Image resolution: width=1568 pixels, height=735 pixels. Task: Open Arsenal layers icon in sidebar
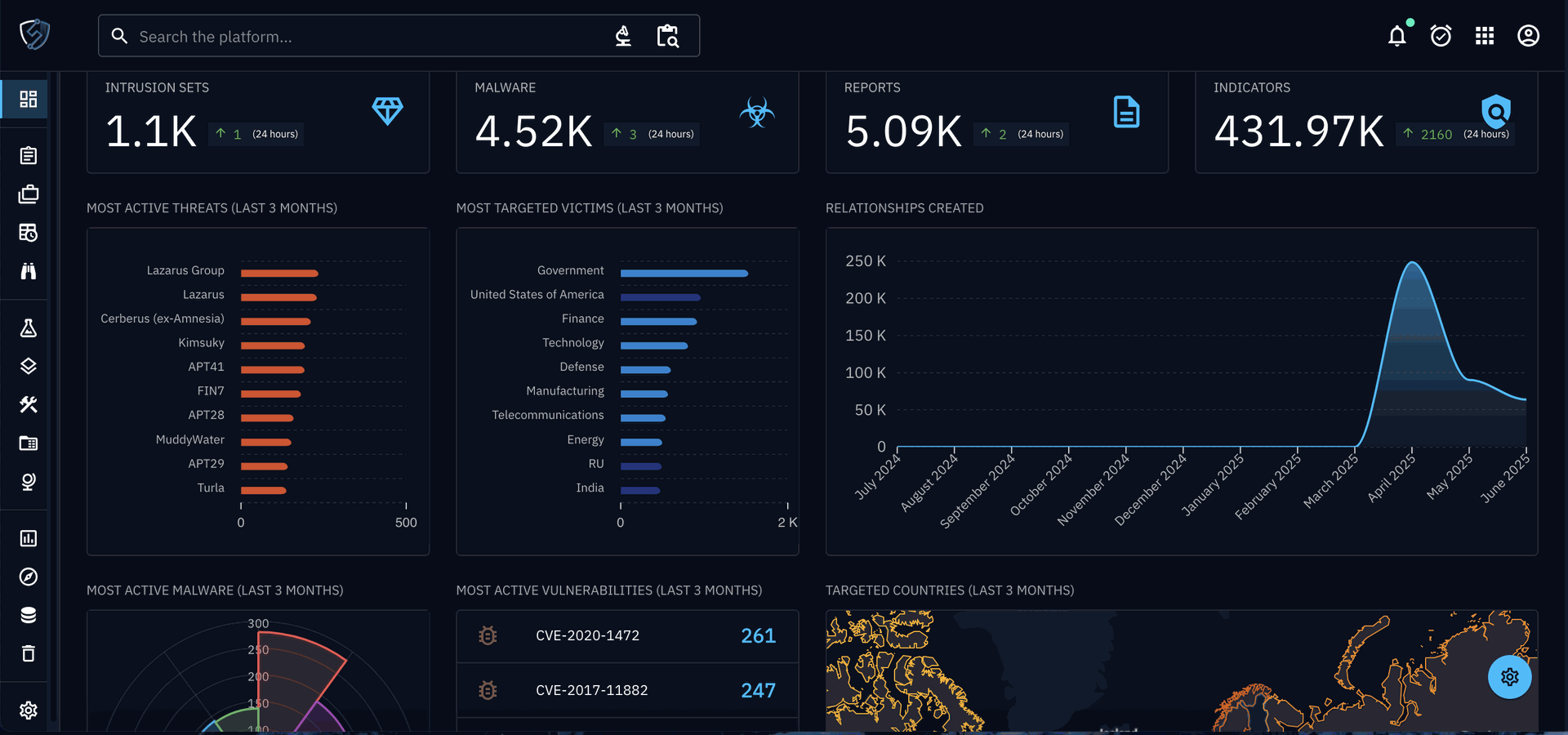click(x=29, y=366)
